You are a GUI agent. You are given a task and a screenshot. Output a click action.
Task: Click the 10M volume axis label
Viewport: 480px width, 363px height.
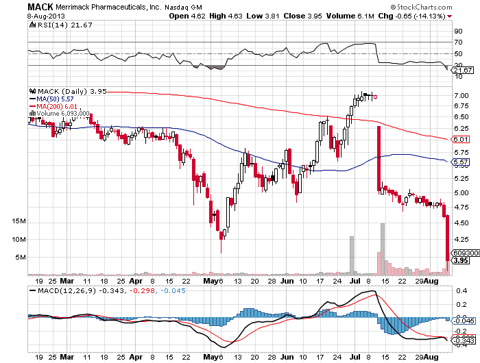coord(18,239)
